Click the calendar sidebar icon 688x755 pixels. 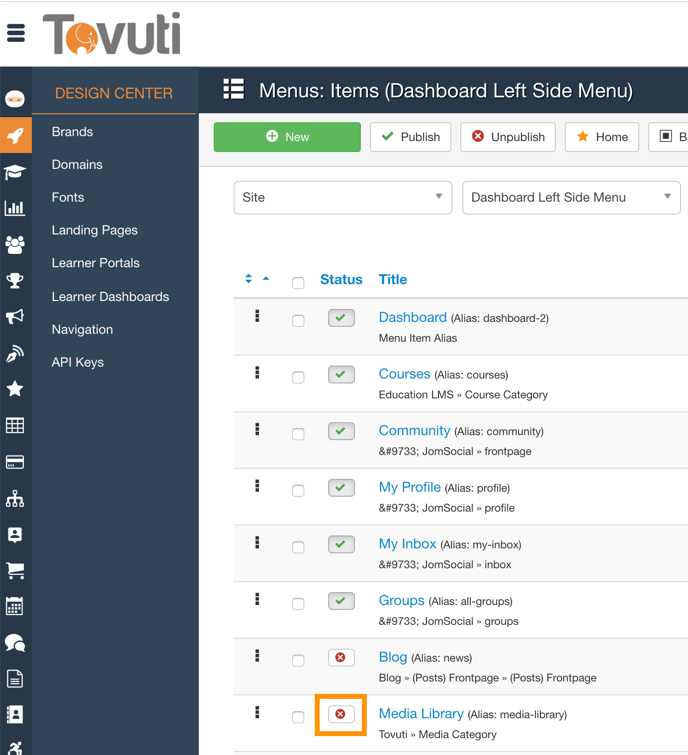(15, 606)
